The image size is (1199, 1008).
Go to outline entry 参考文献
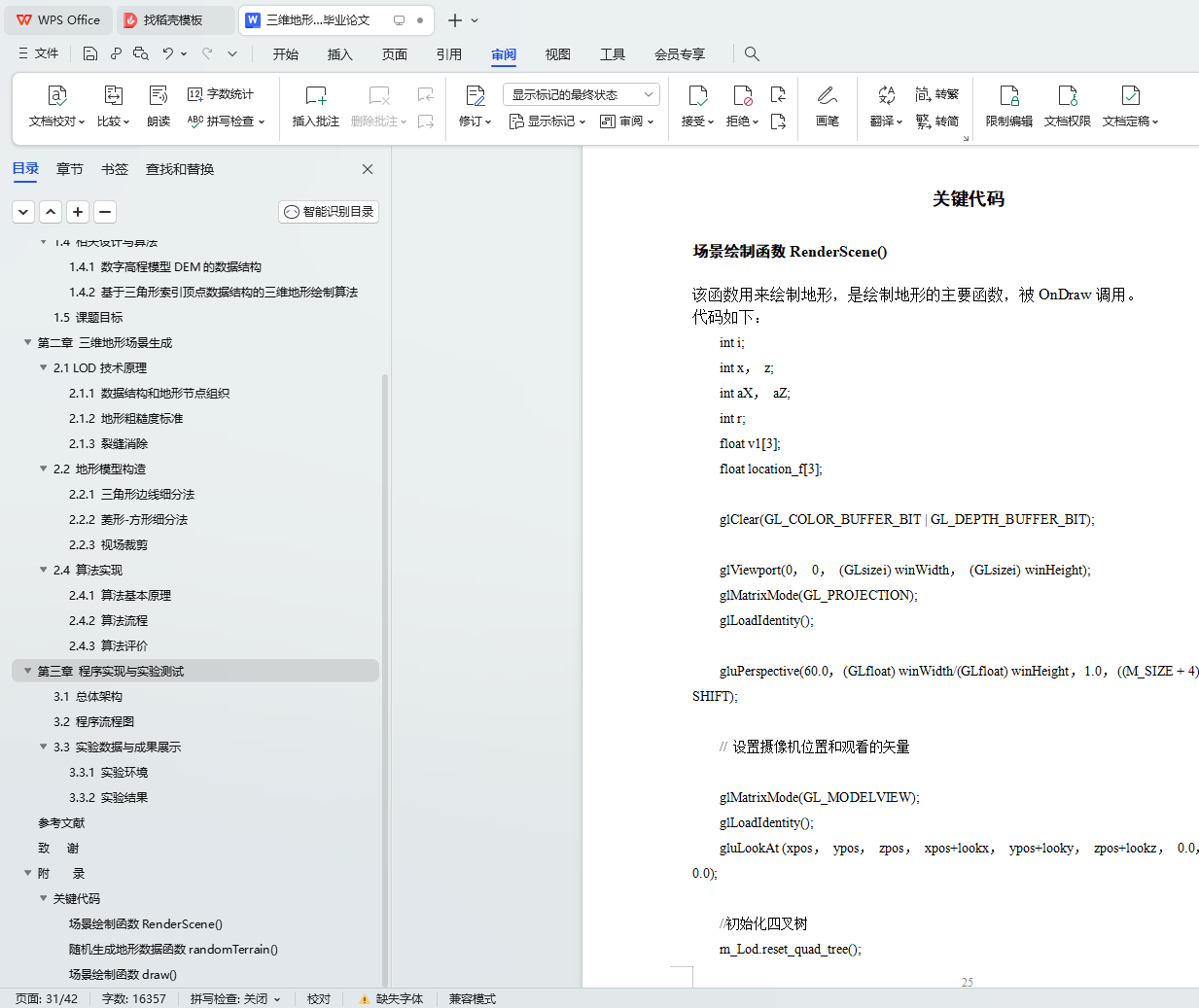pyautogui.click(x=61, y=822)
